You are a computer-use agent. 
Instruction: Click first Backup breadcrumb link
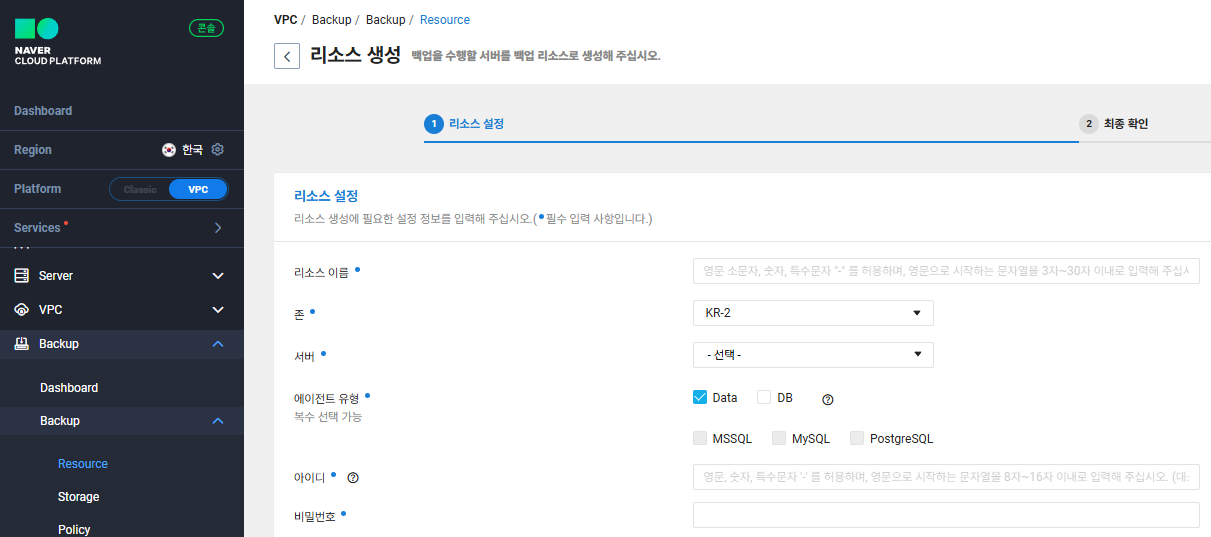click(x=332, y=20)
